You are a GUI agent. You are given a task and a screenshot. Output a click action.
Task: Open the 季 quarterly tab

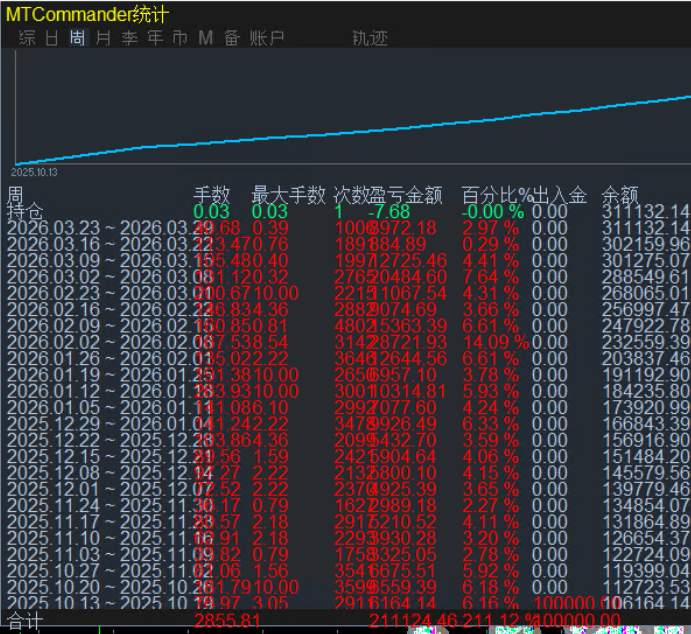click(x=130, y=38)
